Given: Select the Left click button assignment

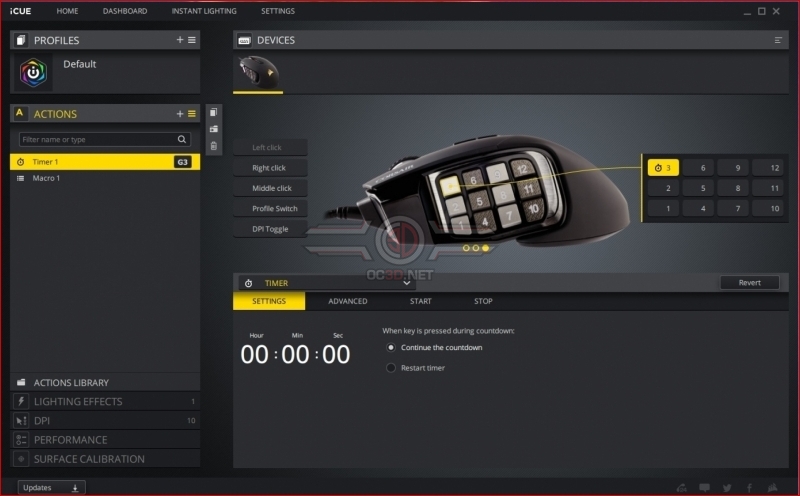Looking at the screenshot, I should click(270, 147).
